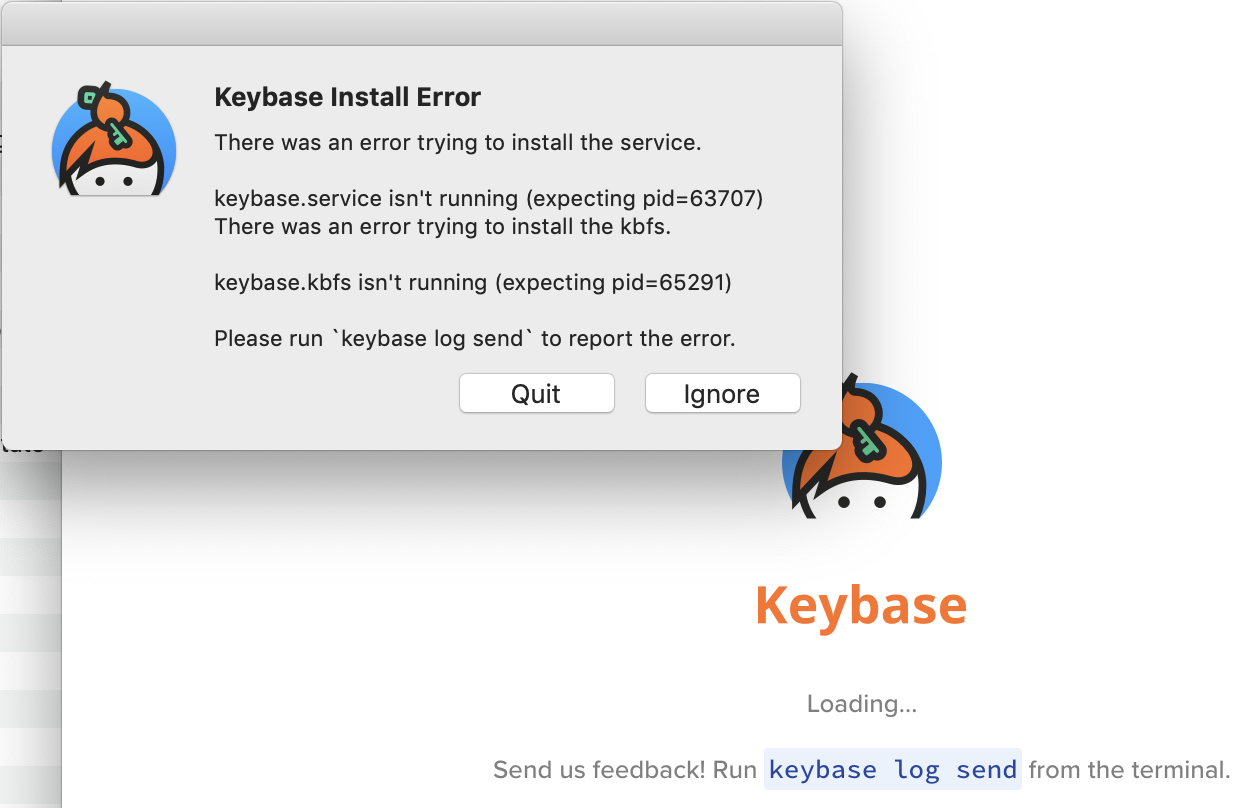Click the keybase.kbfs isn't running message

click(x=473, y=282)
